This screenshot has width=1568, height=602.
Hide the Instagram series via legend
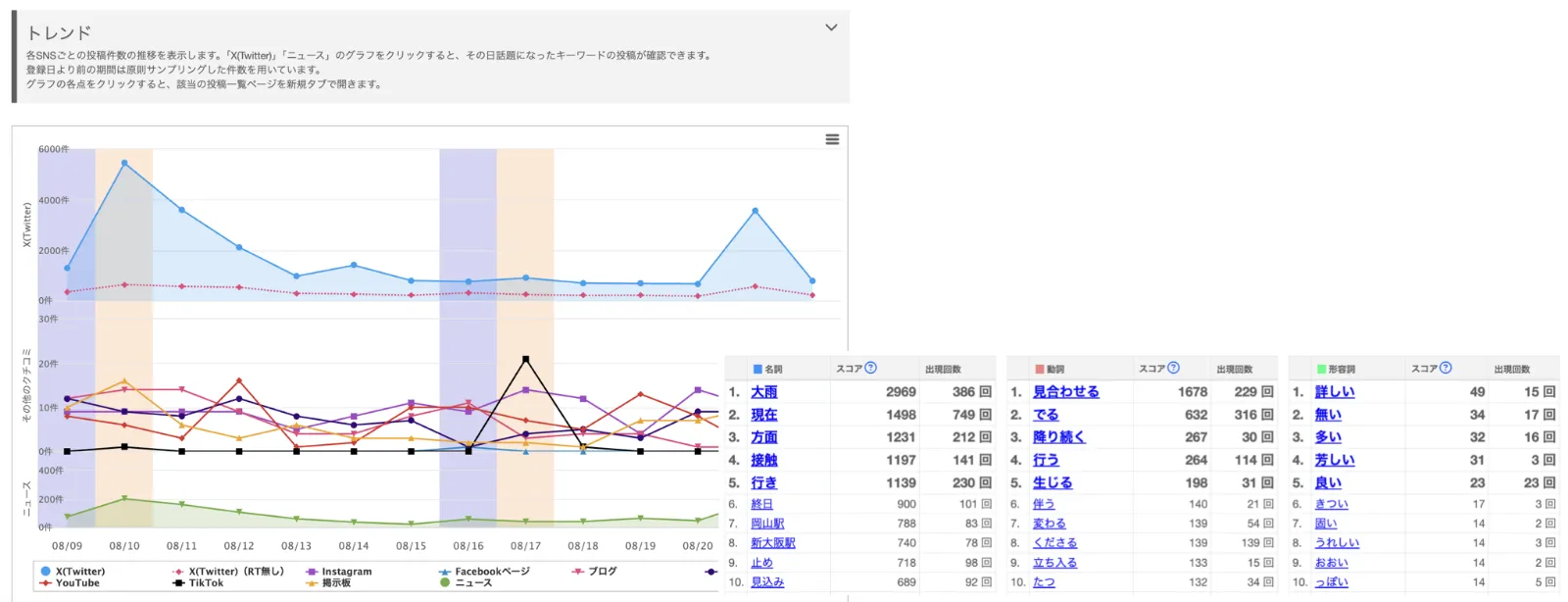click(339, 571)
